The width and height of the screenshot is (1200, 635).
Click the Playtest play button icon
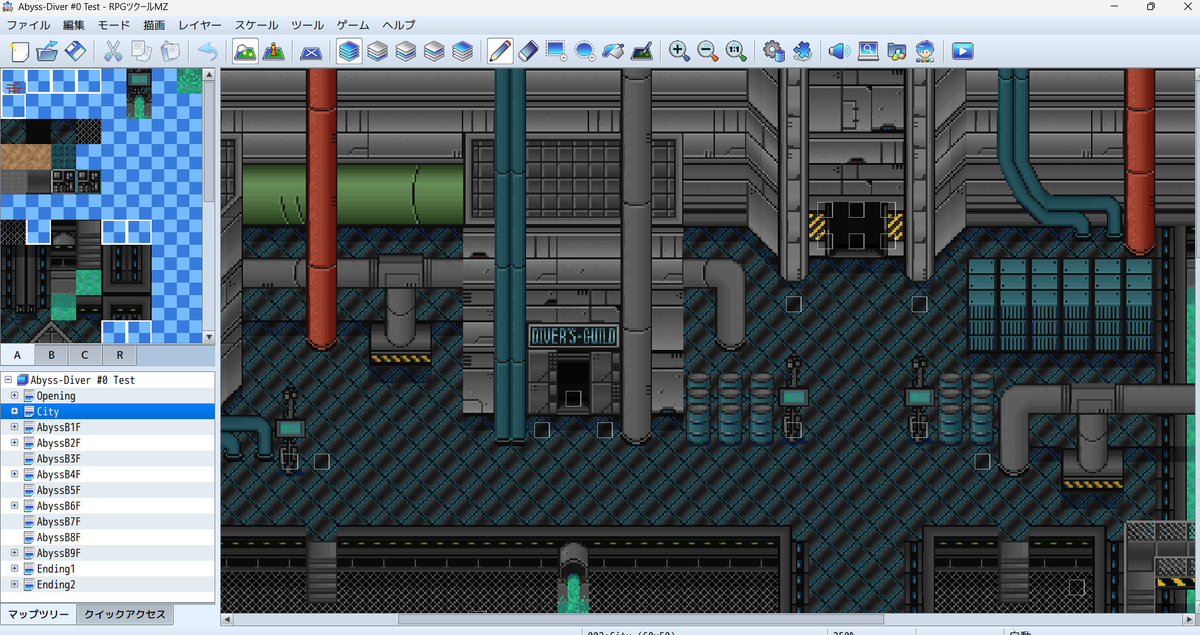click(962, 51)
